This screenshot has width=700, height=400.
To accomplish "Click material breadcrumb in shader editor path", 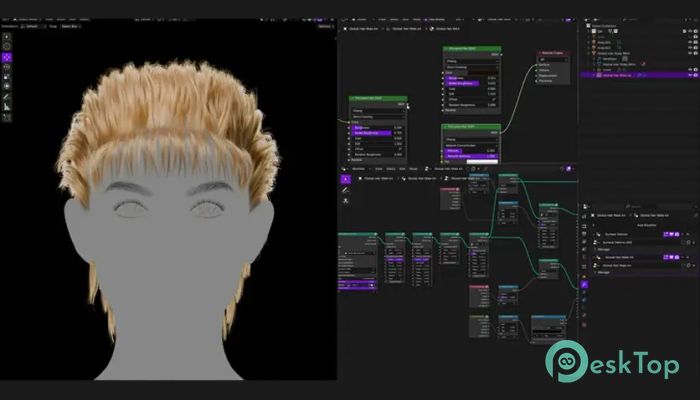I will click(447, 29).
